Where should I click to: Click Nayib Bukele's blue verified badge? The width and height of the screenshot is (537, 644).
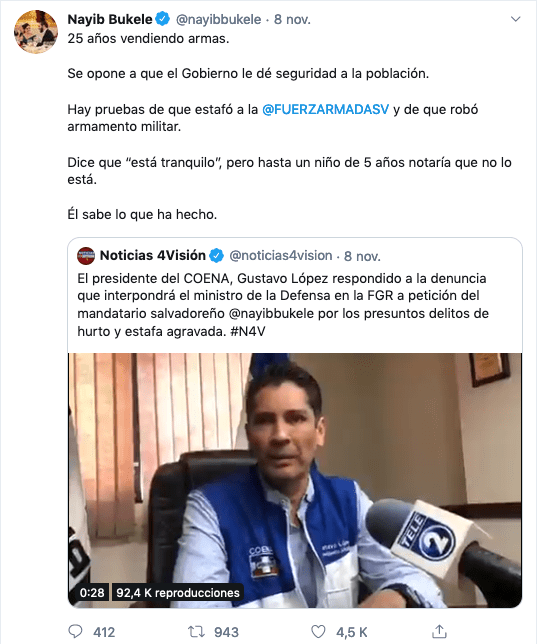[x=163, y=19]
